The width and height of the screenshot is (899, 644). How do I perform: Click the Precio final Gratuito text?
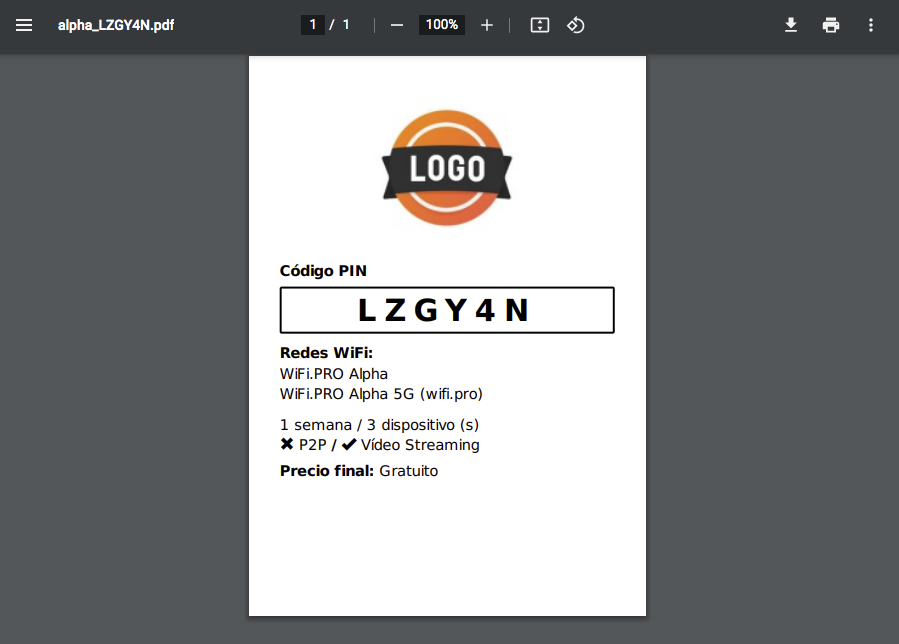coord(359,471)
